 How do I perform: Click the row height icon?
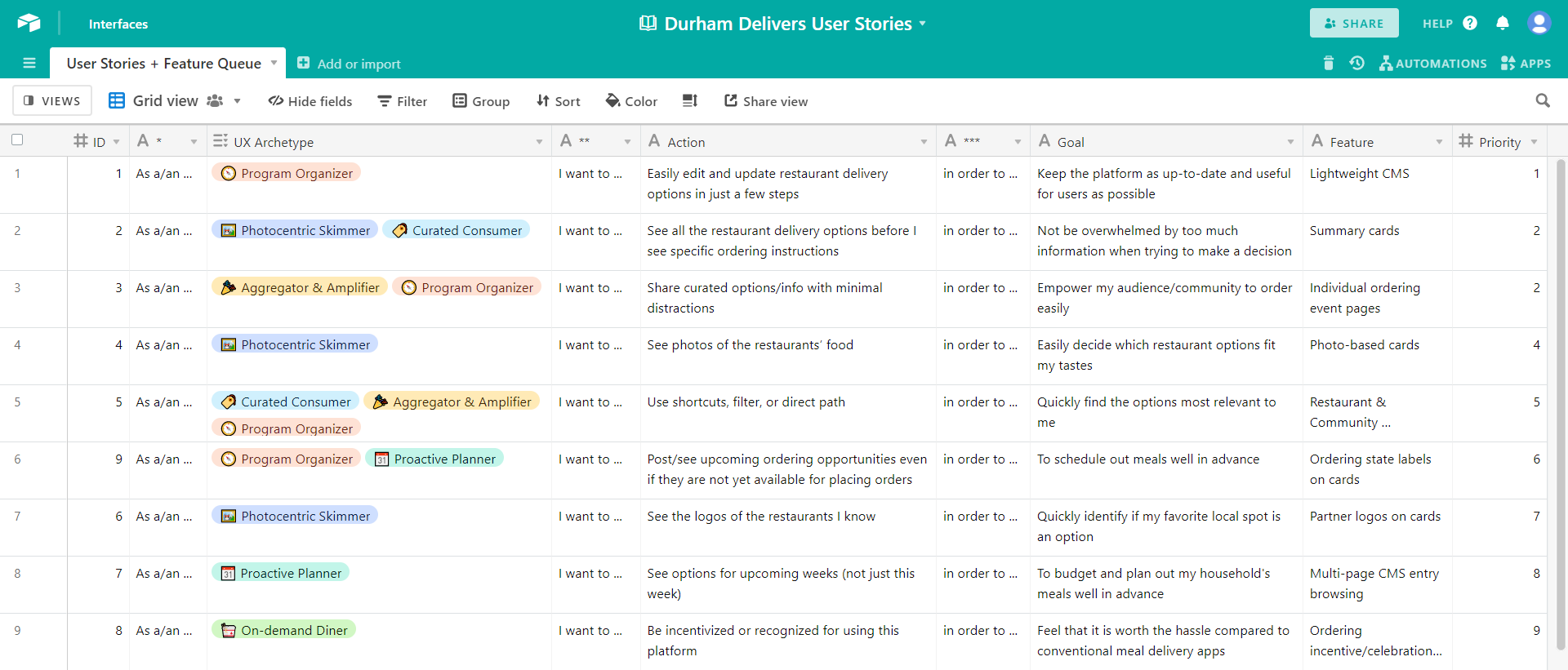coord(690,100)
